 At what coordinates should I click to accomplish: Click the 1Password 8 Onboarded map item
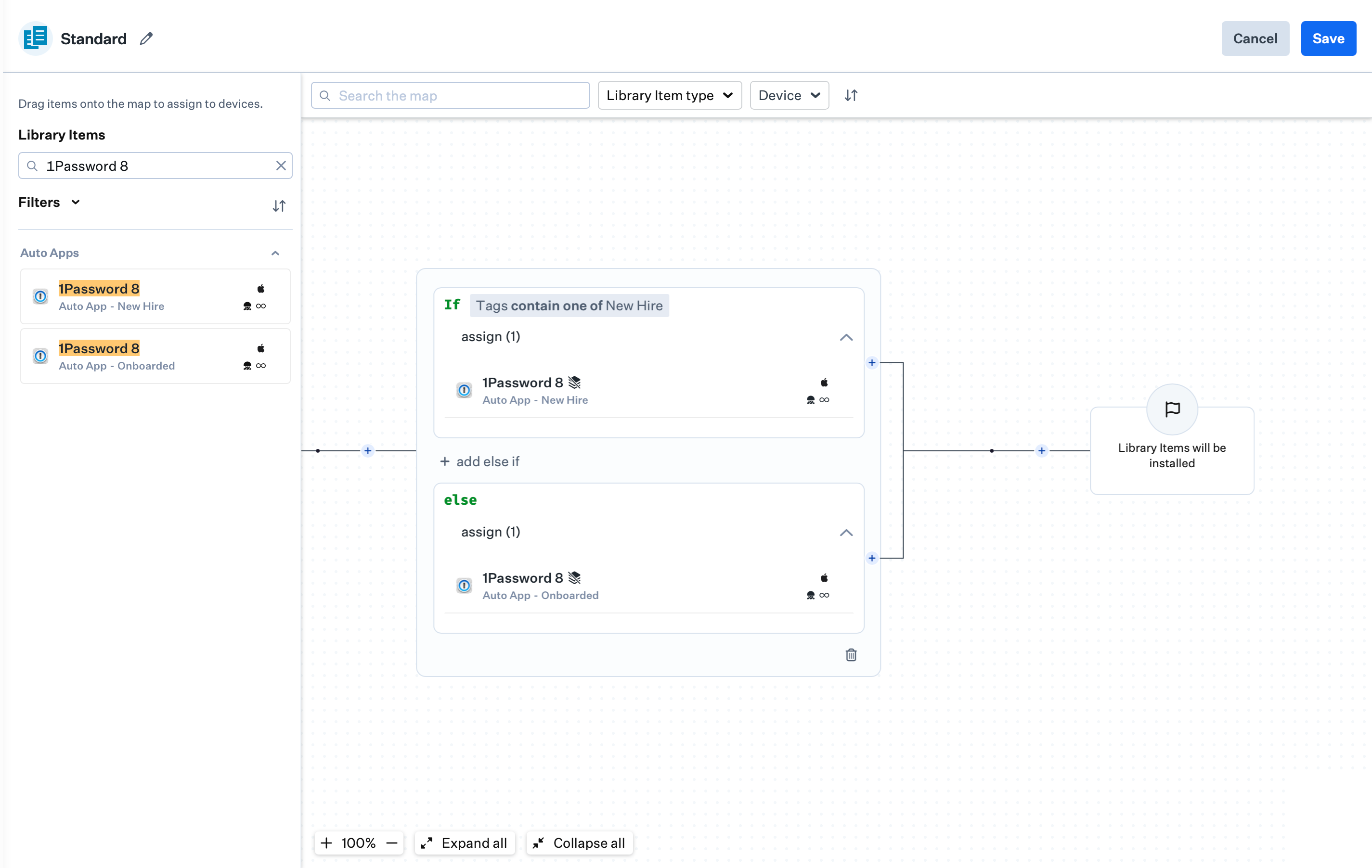click(x=648, y=586)
